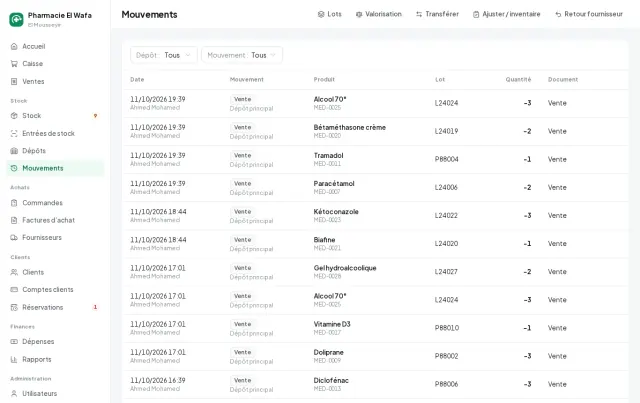Click the Pharmacie El Wafa logo icon
Image resolution: width=640 pixels, height=403 pixels.
(16, 19)
